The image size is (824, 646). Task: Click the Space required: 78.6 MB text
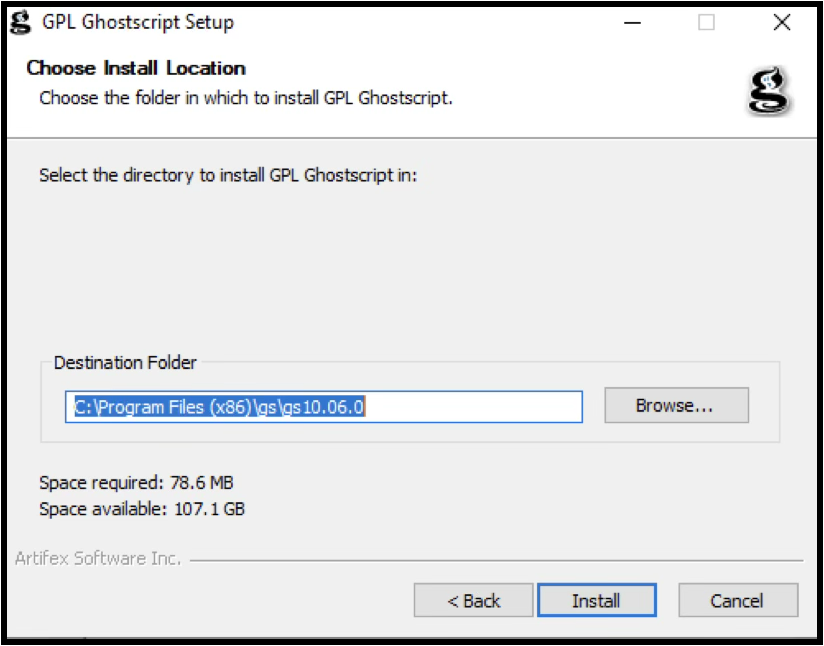tap(136, 483)
